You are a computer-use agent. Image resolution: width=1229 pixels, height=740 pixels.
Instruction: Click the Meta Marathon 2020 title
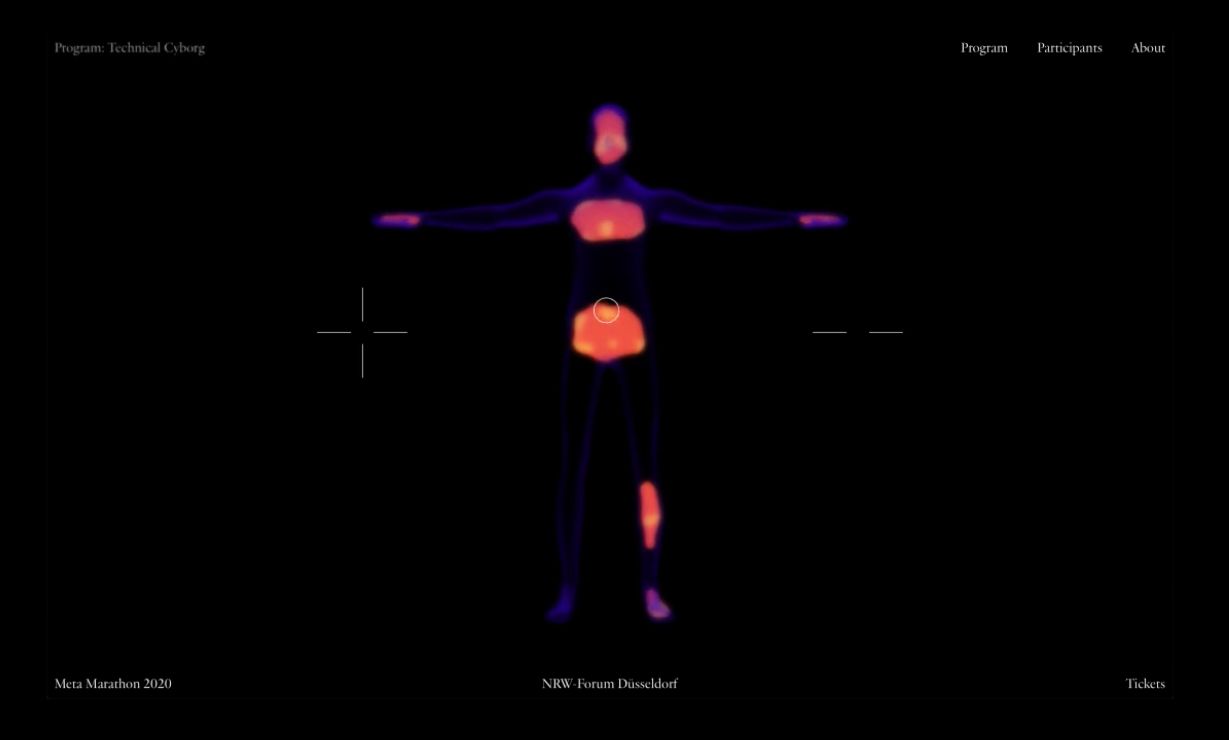click(113, 684)
